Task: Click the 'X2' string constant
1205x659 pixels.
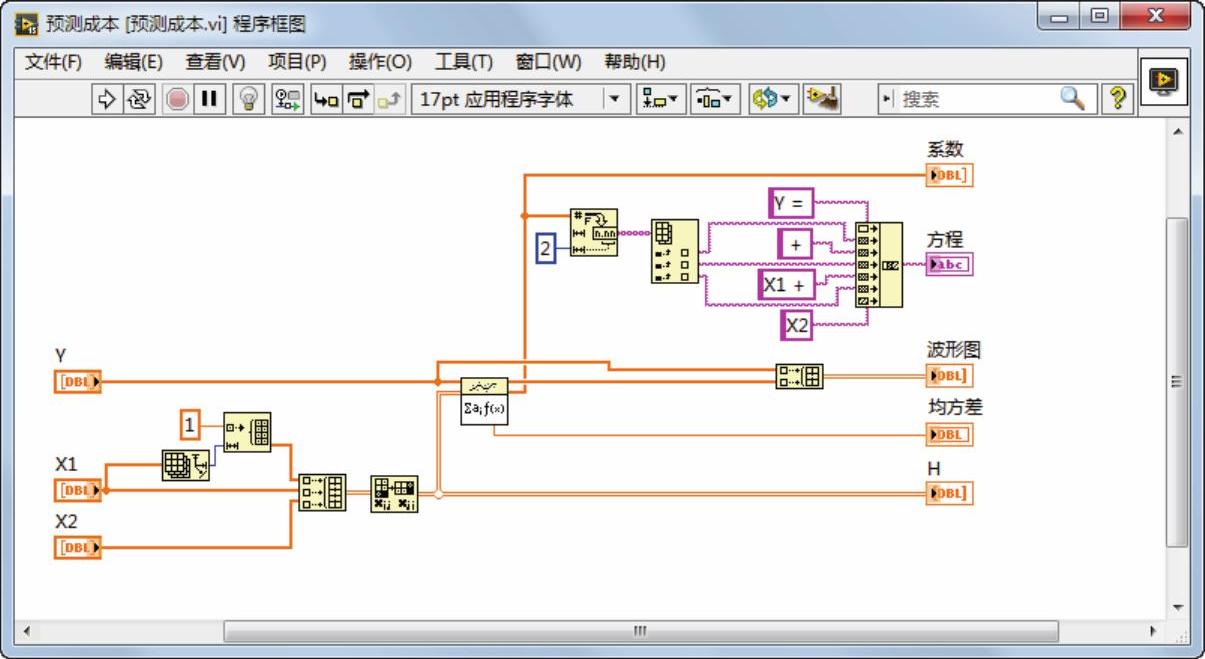Action: [797, 325]
